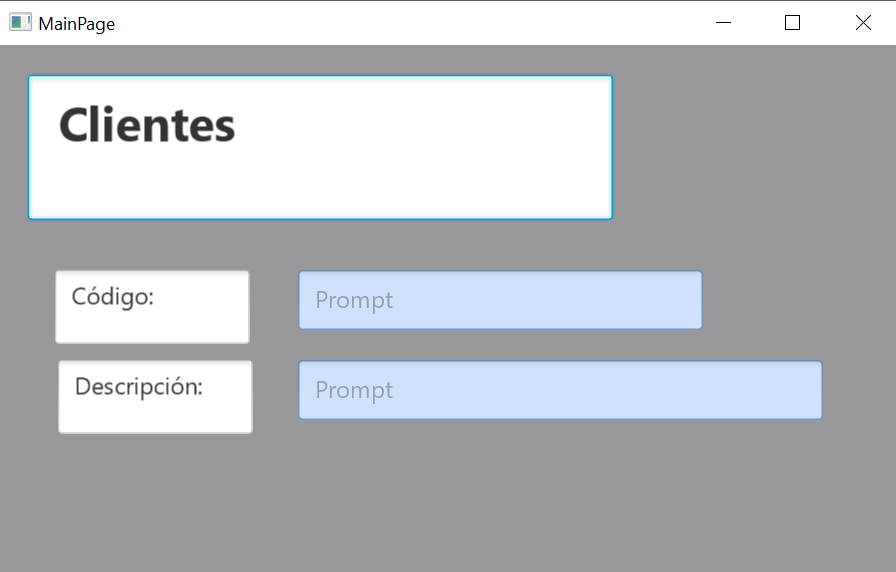Click the MainPage app icon in title bar
Viewport: 896px width, 572px height.
pos(20,22)
